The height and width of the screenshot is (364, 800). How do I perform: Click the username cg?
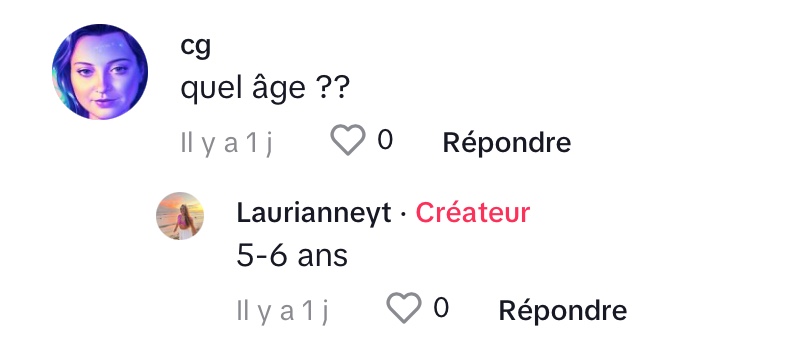tap(195, 47)
